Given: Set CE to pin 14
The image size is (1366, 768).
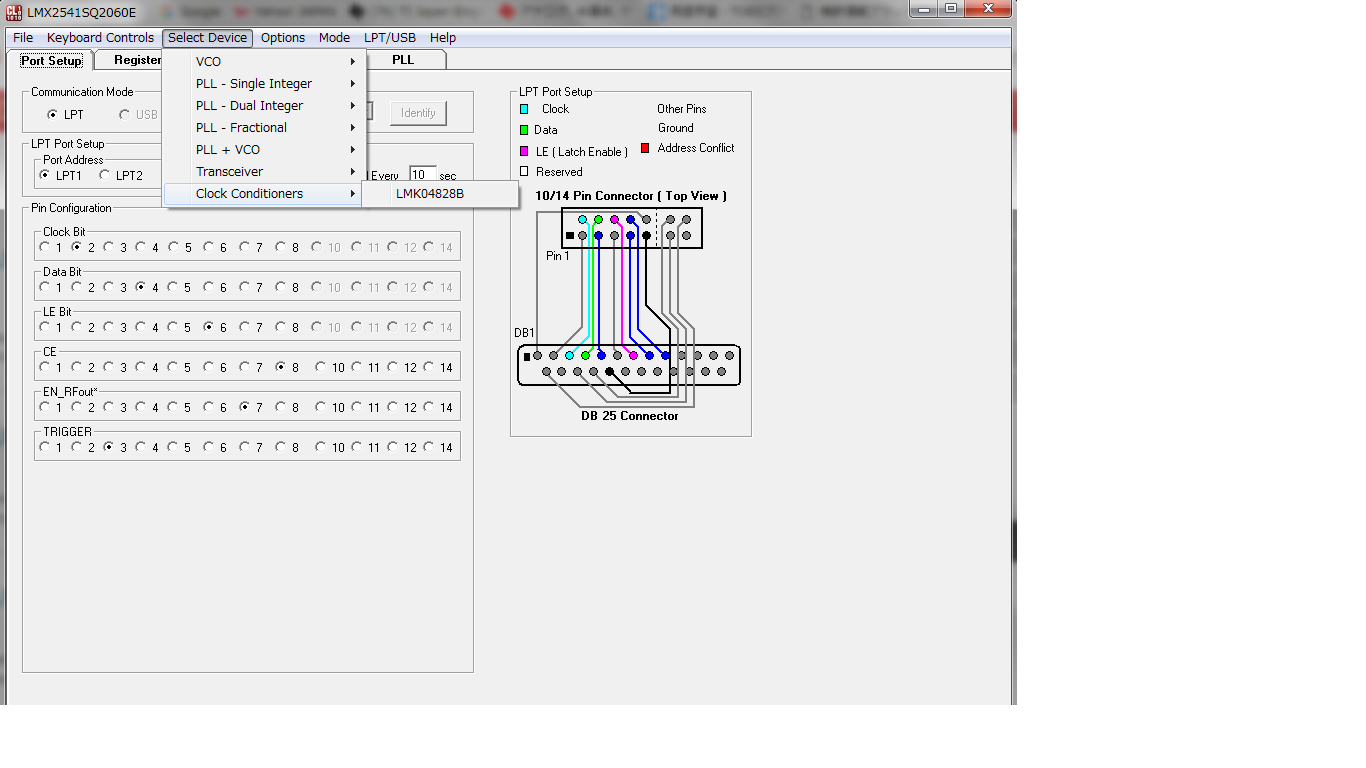Looking at the screenshot, I should (429, 367).
